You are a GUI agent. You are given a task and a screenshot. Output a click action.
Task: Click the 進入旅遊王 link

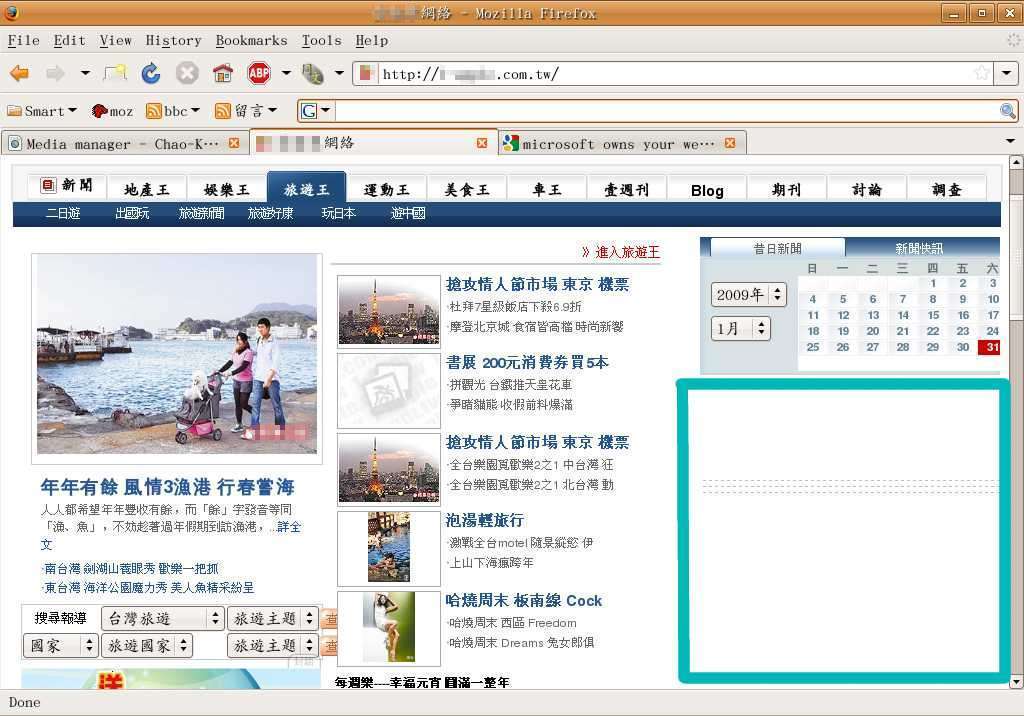coord(620,252)
